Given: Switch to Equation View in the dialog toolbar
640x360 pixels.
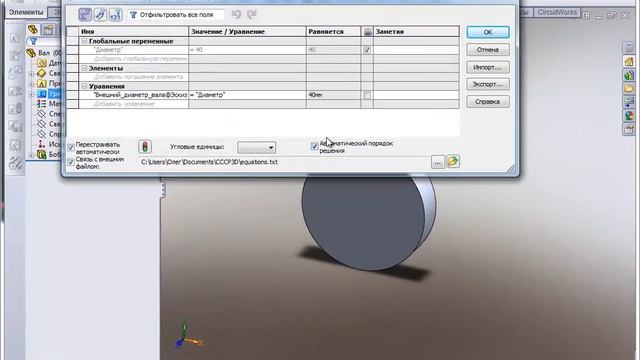Looking at the screenshot, I should (x=85, y=15).
